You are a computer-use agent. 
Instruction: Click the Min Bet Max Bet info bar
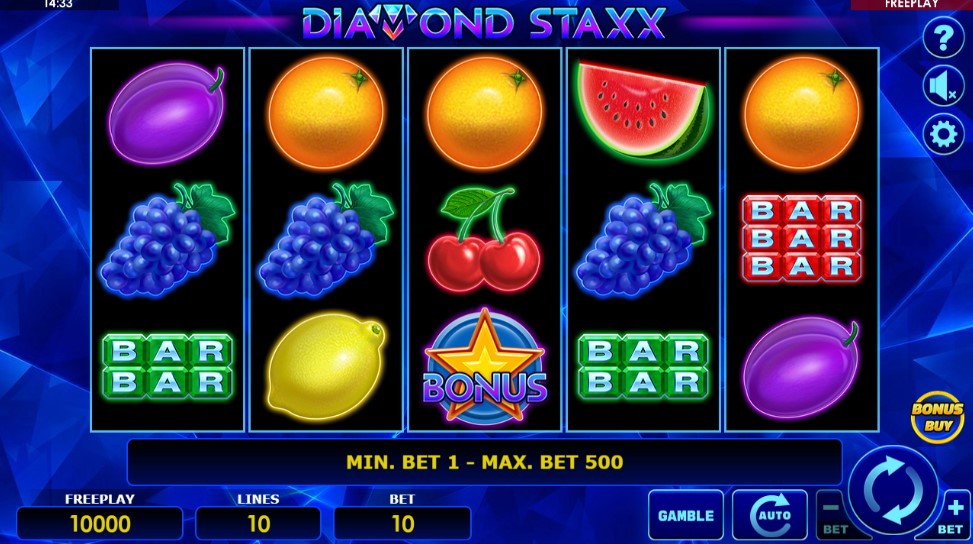click(484, 462)
